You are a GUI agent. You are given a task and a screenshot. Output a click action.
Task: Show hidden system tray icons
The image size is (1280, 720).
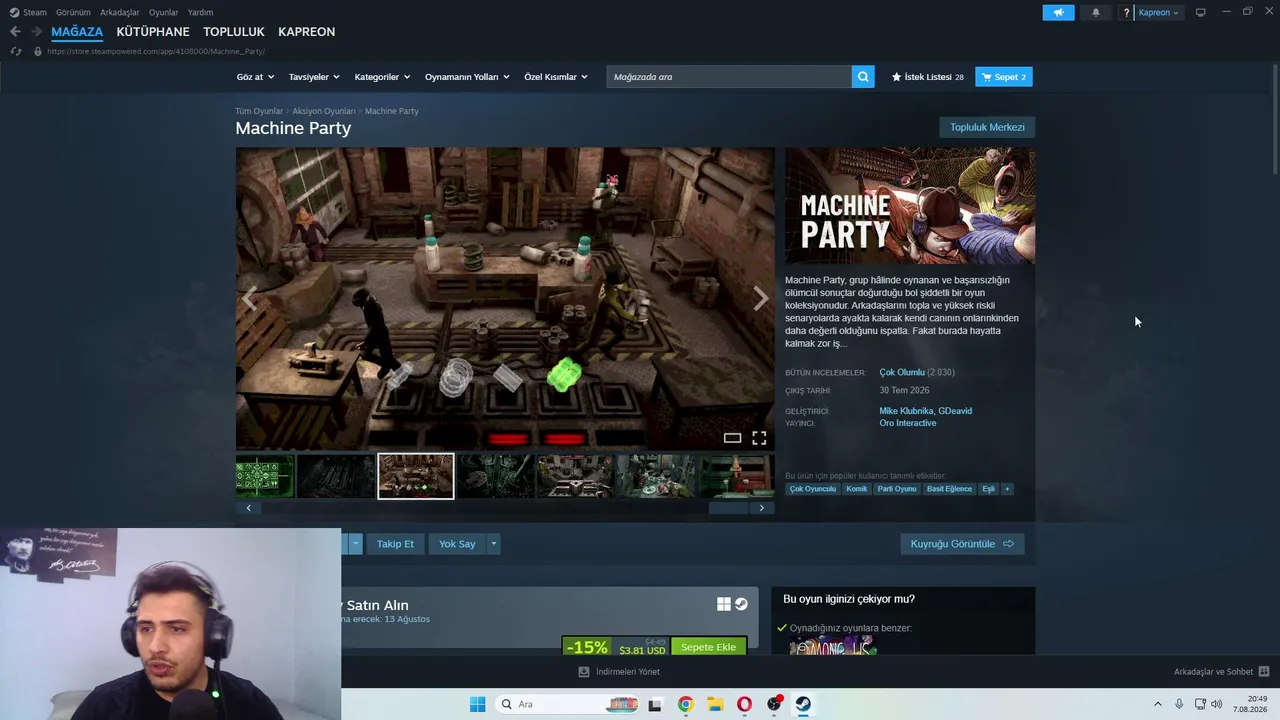pos(1158,704)
